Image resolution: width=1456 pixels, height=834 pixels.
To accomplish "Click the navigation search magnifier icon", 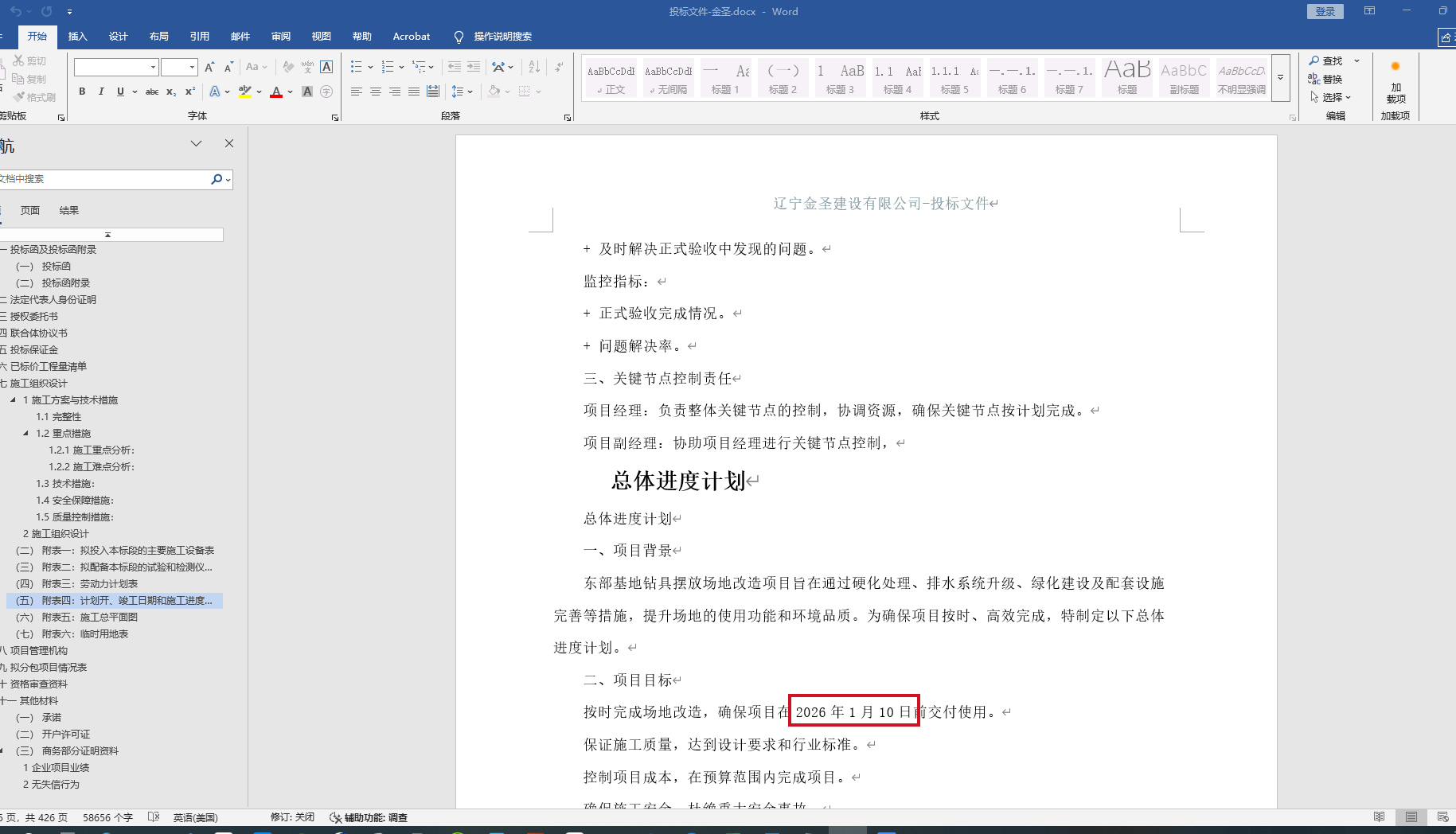I will (217, 180).
